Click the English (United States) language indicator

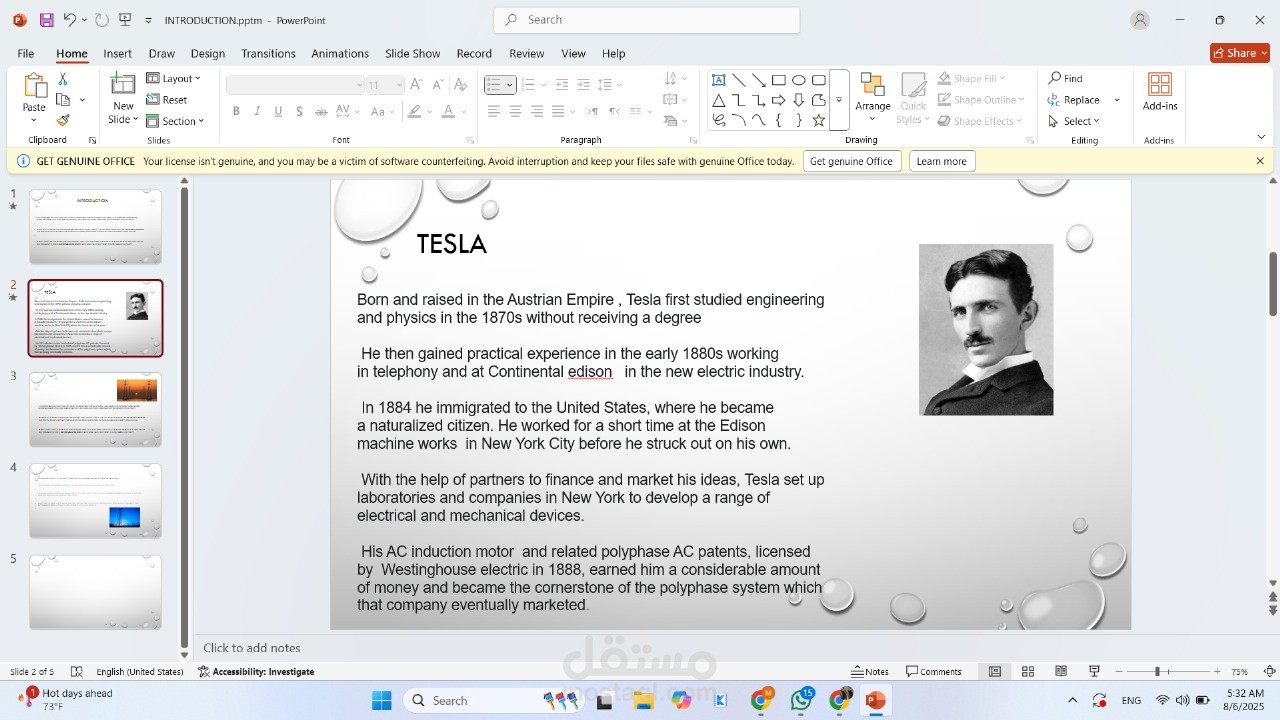140,671
